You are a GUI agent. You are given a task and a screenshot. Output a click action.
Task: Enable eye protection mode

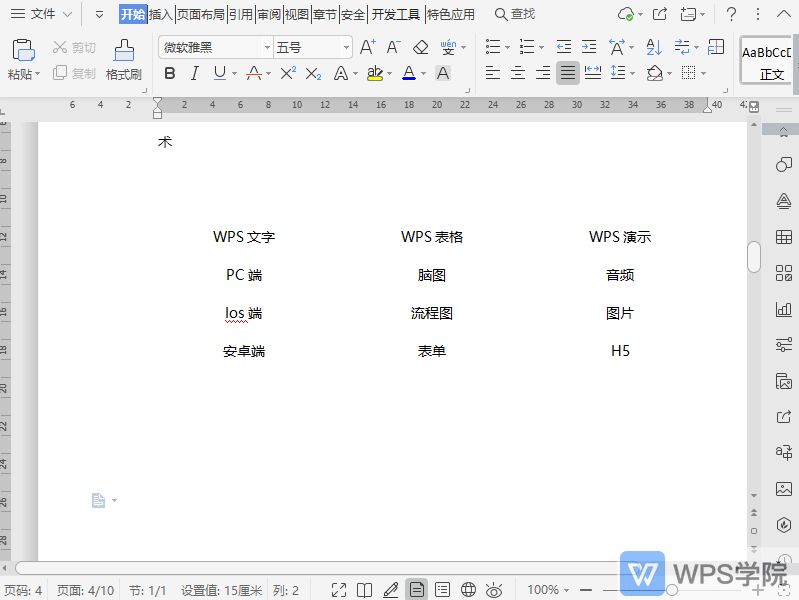pos(494,590)
